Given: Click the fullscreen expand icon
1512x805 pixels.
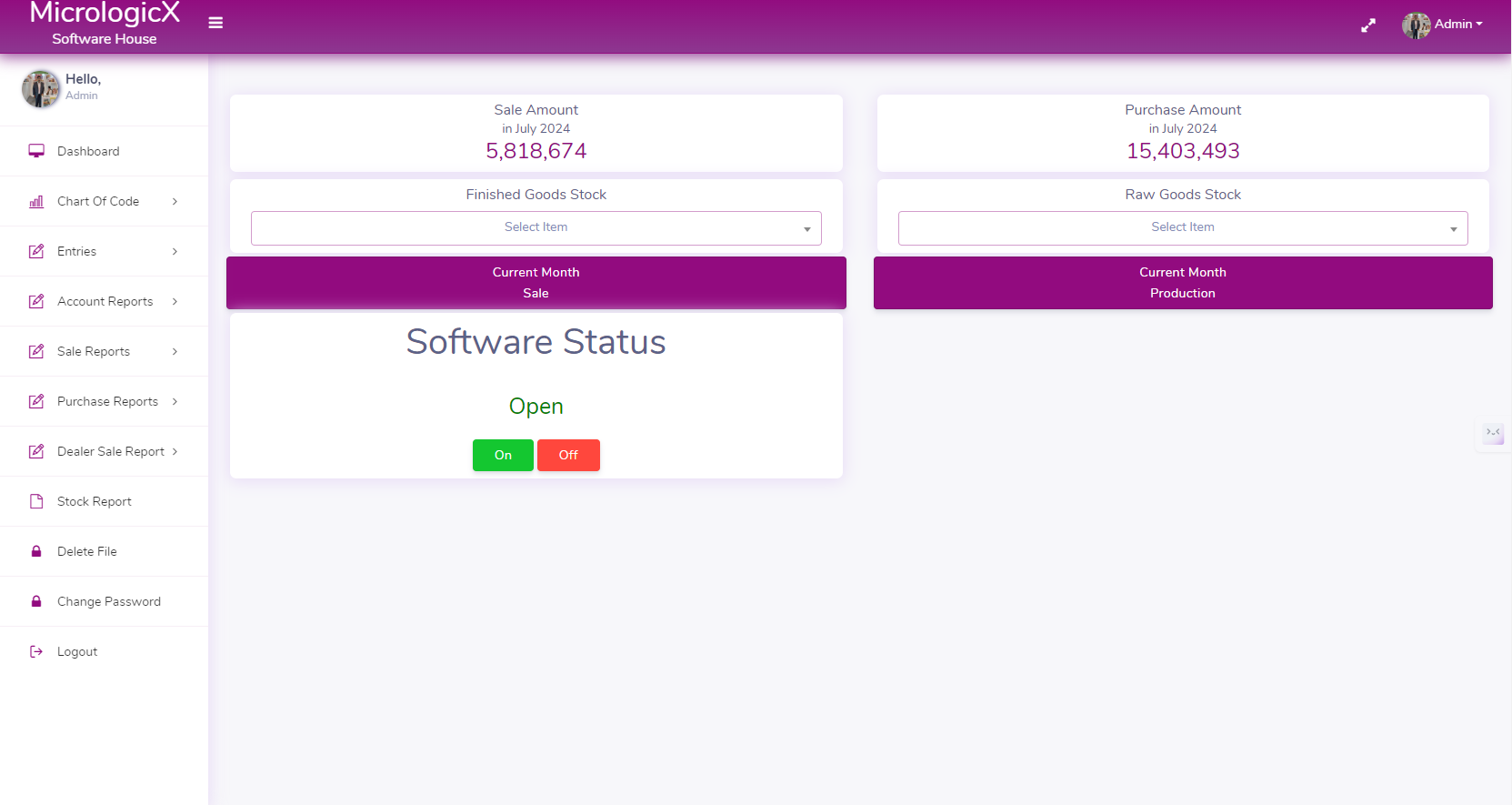Looking at the screenshot, I should (1367, 25).
